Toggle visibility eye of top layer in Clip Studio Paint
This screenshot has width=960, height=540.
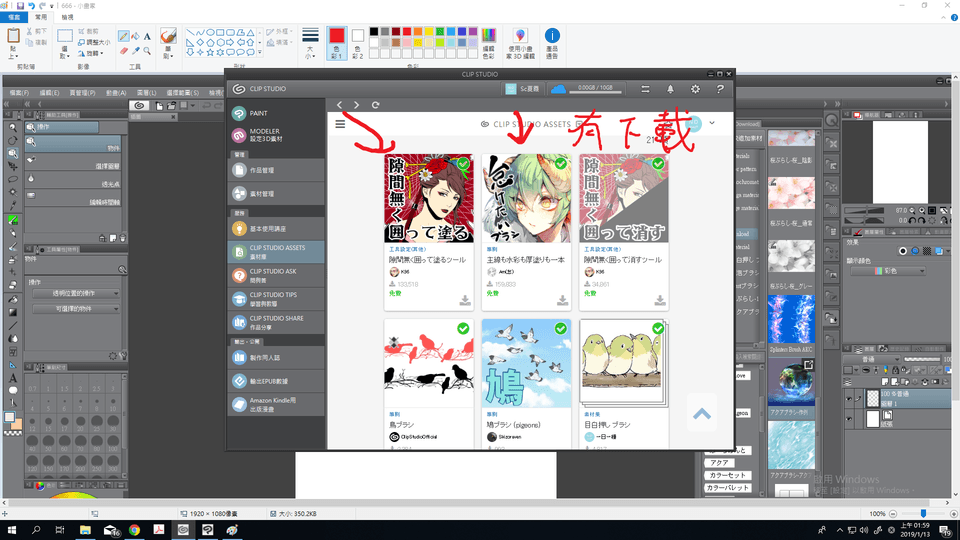click(849, 399)
